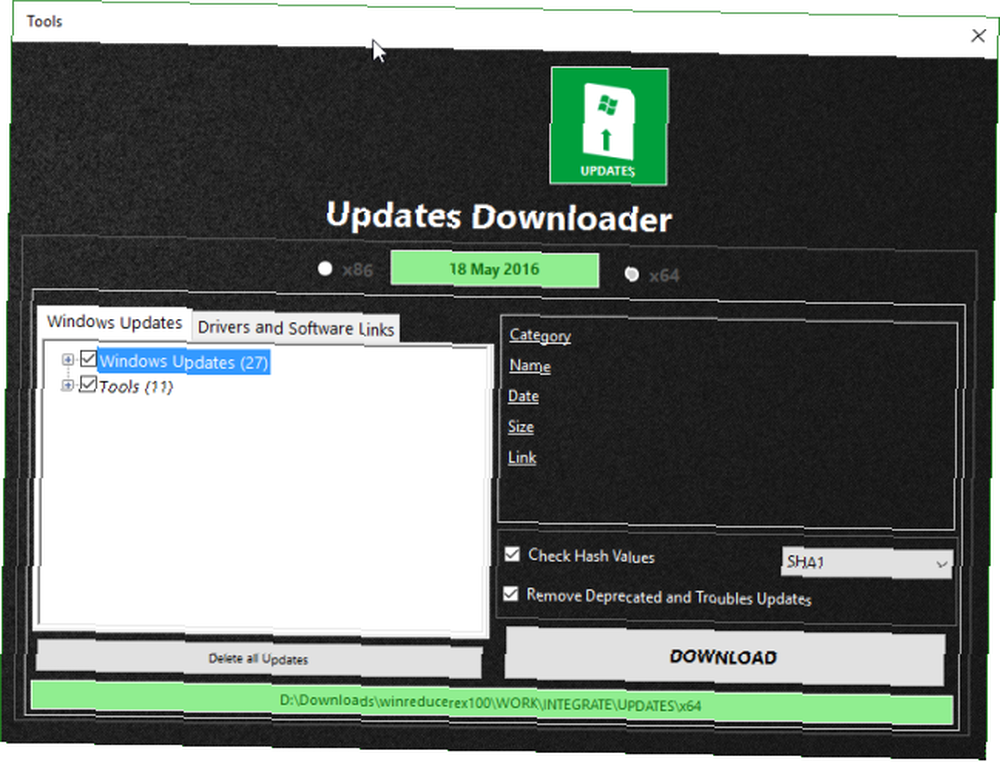Viewport: 1000px width, 762px height.
Task: Click the DOWNLOAD button
Action: click(724, 657)
